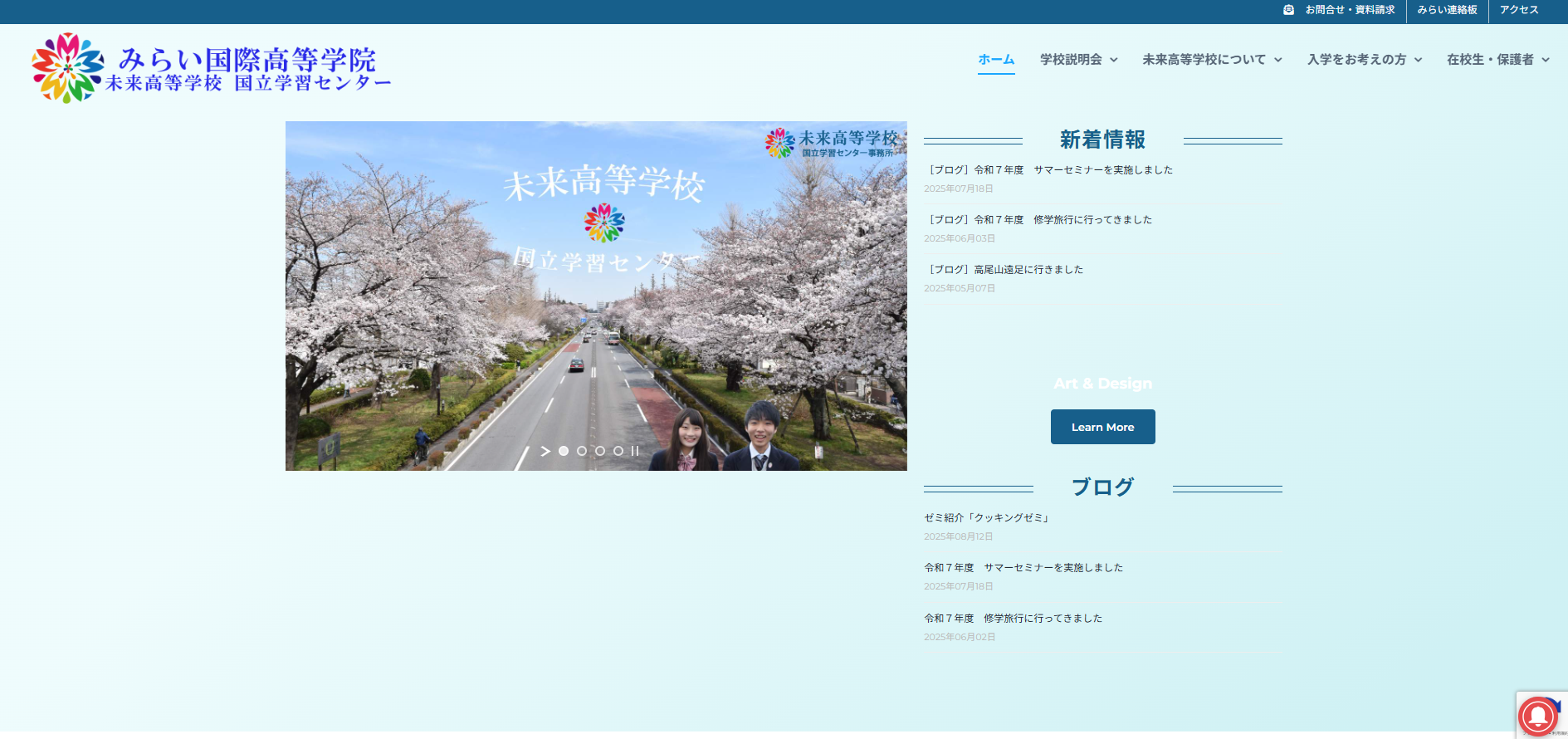This screenshot has height=739, width=1568.
Task: Open the 在校生・保護者 menu
Action: [x=1497, y=60]
